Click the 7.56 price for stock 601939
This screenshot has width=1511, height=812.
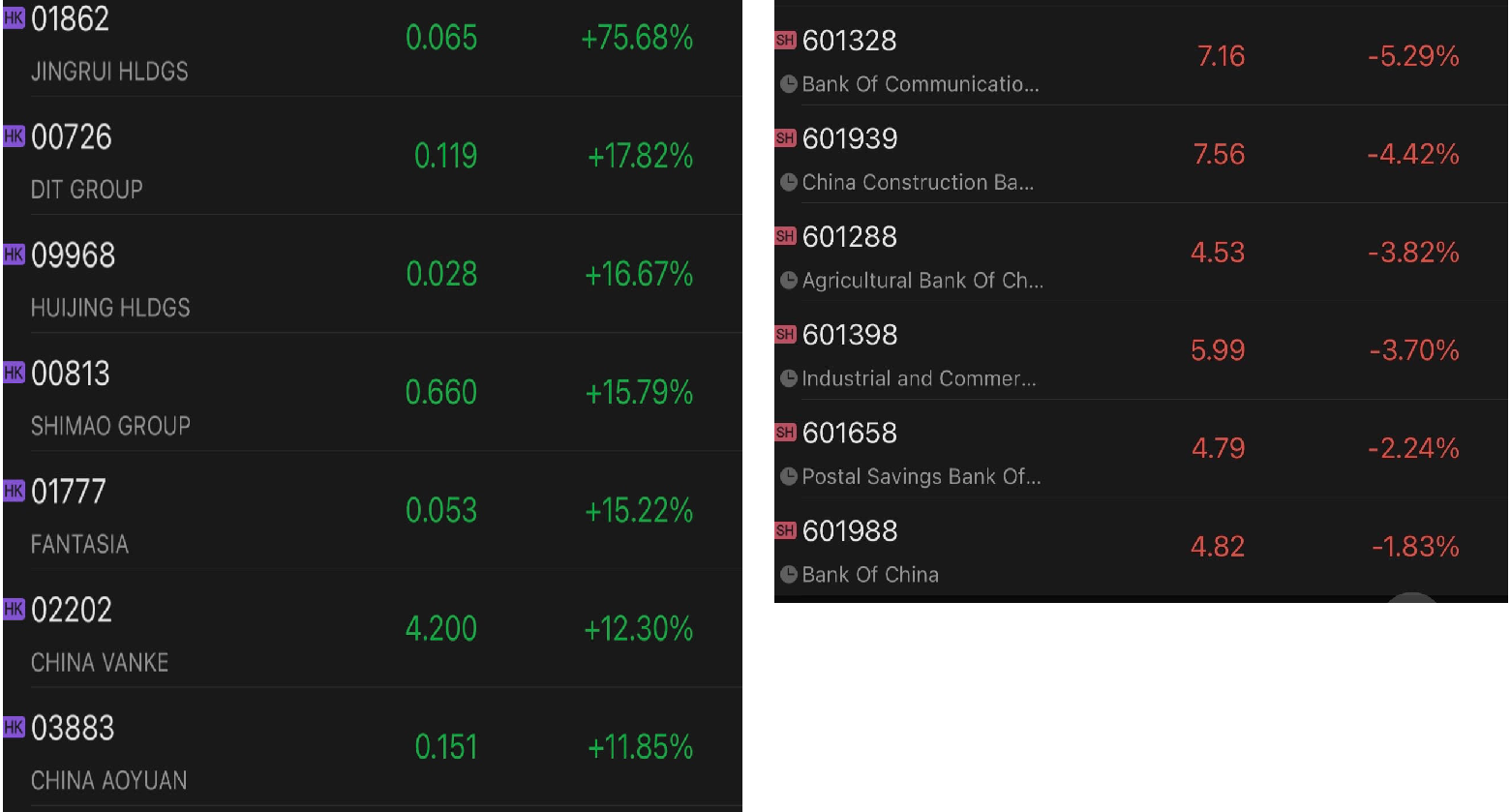1219,155
